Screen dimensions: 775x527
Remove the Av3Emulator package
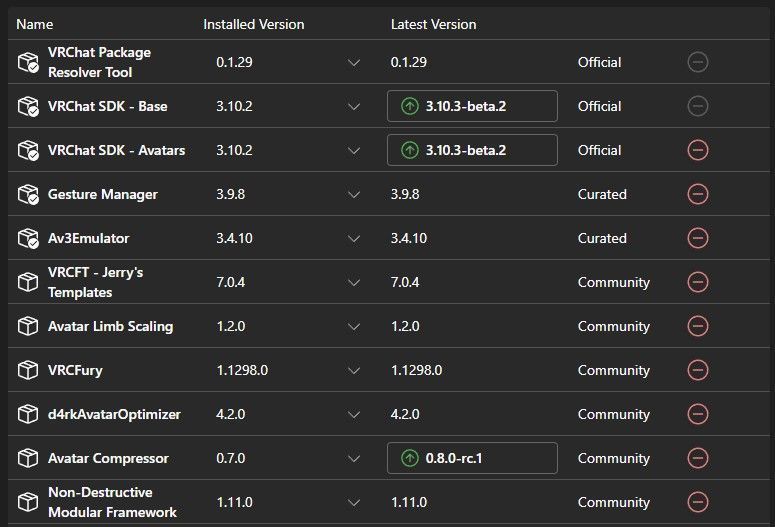click(x=698, y=238)
